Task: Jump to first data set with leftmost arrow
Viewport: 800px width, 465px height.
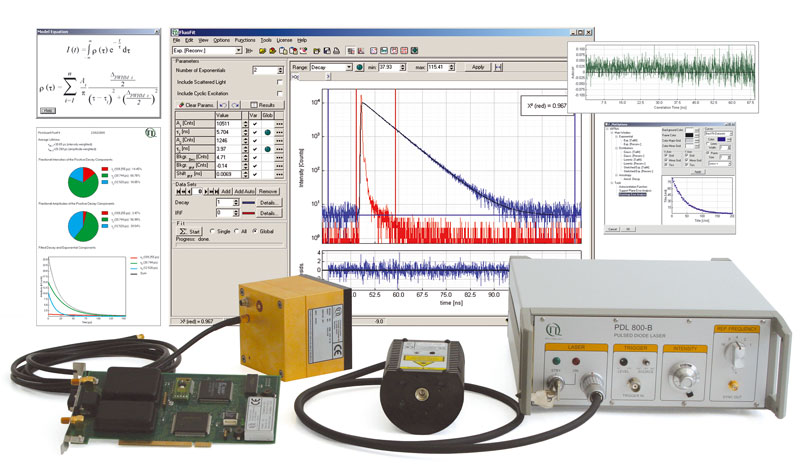Action: (x=179, y=191)
